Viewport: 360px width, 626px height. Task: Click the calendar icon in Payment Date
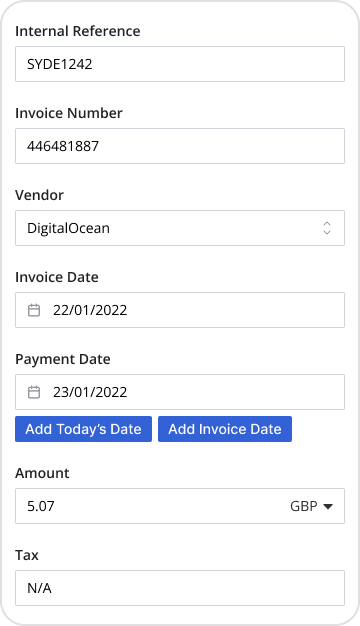click(34, 392)
